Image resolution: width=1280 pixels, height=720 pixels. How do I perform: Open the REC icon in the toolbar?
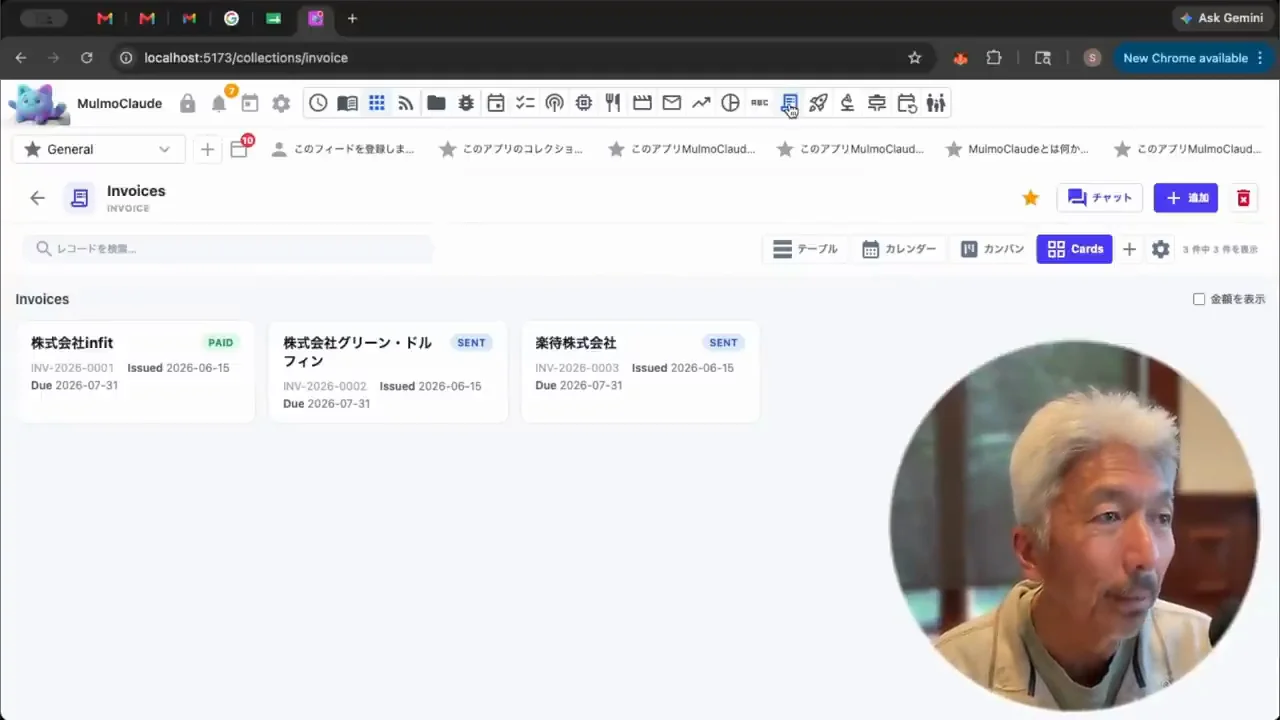760,102
